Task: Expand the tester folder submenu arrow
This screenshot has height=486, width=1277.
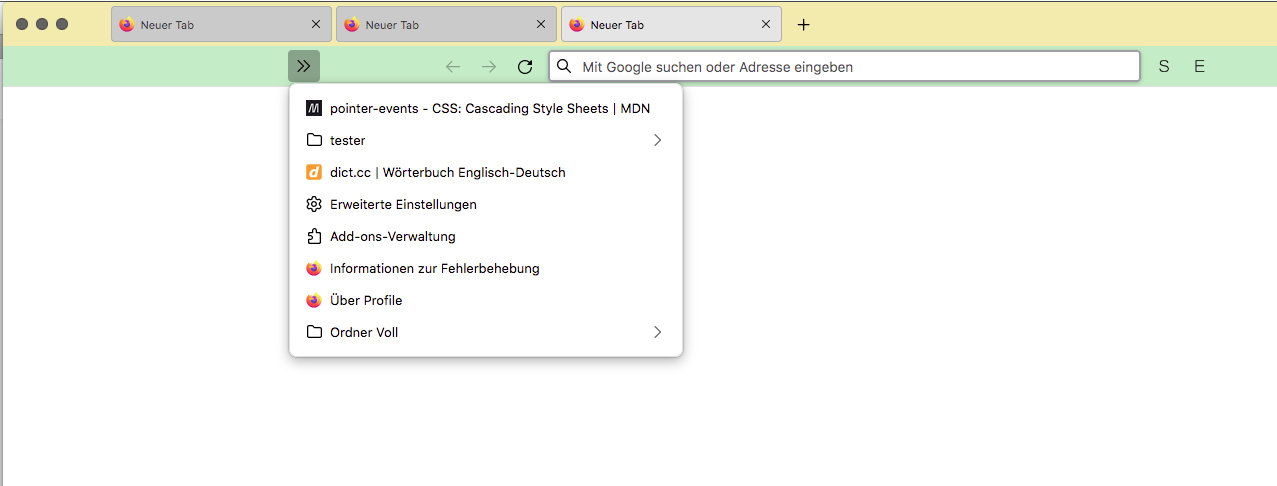Action: point(657,141)
